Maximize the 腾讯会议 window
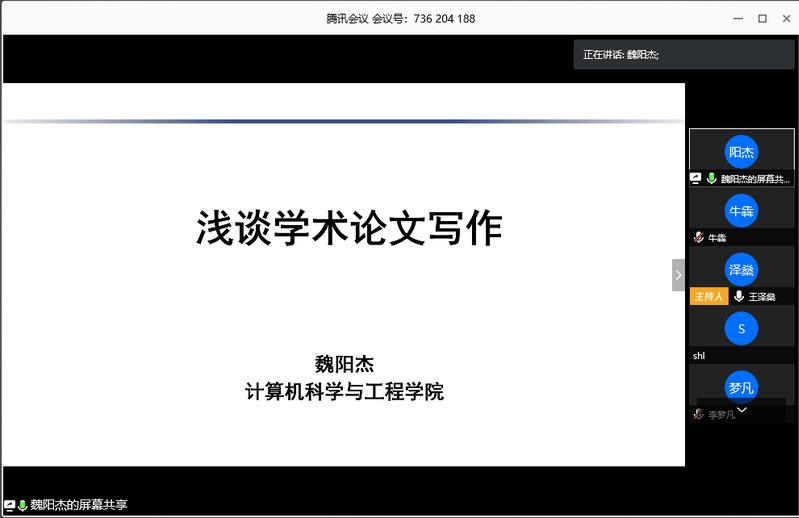This screenshot has width=799, height=518. tap(762, 18)
